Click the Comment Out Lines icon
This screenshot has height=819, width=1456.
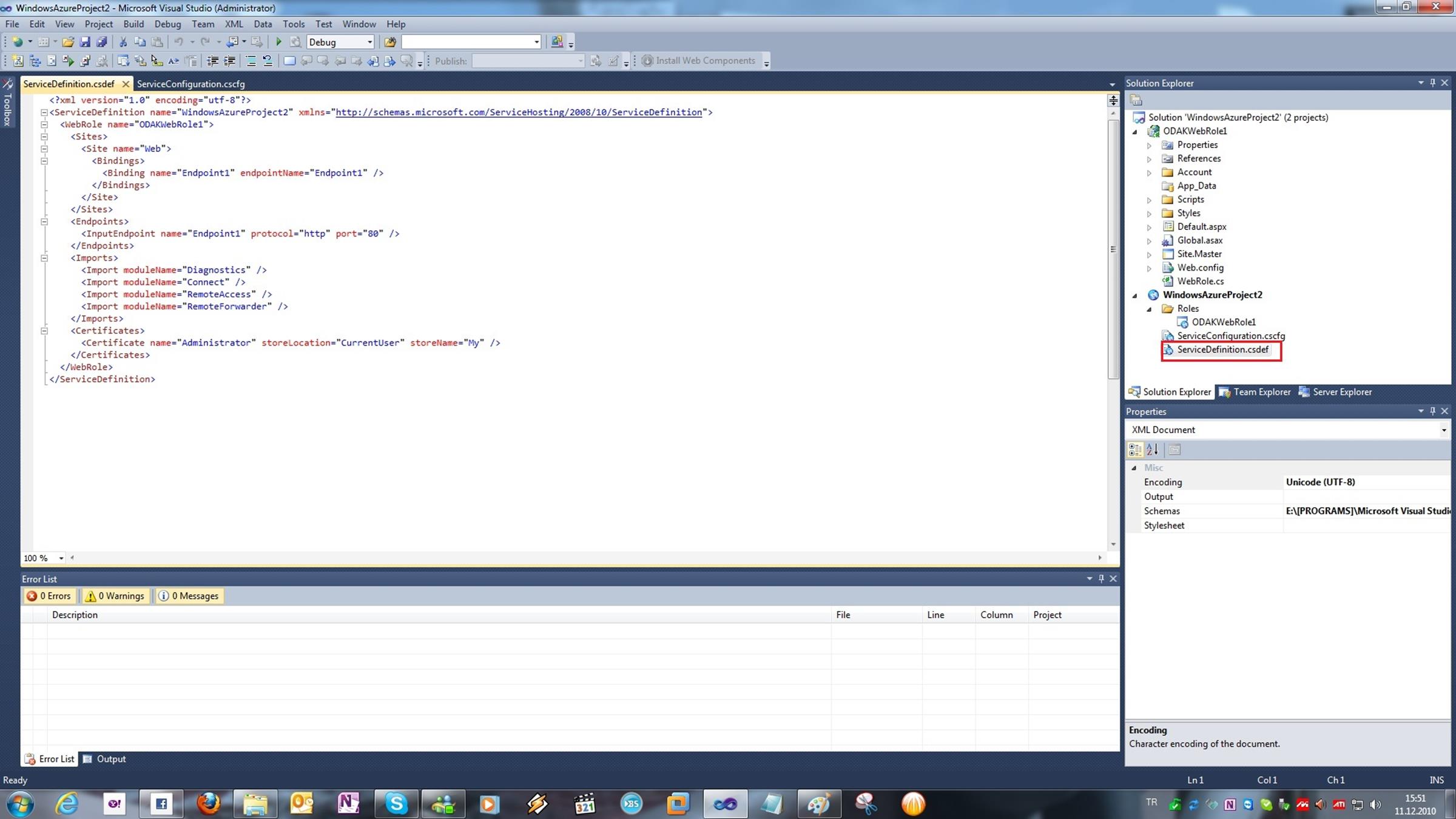(x=251, y=61)
